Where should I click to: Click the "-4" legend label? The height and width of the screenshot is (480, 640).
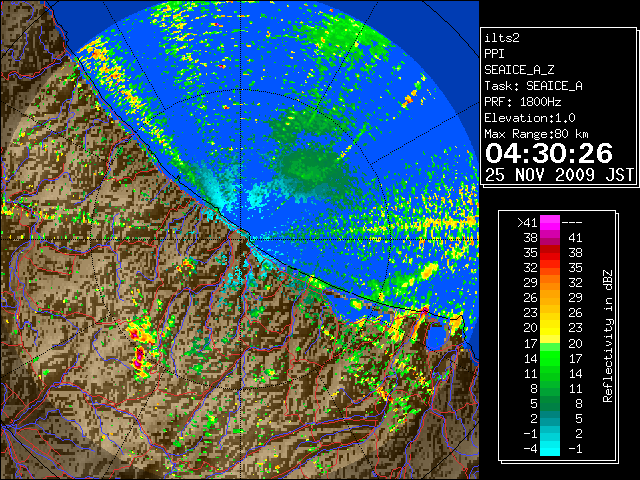coord(530,449)
